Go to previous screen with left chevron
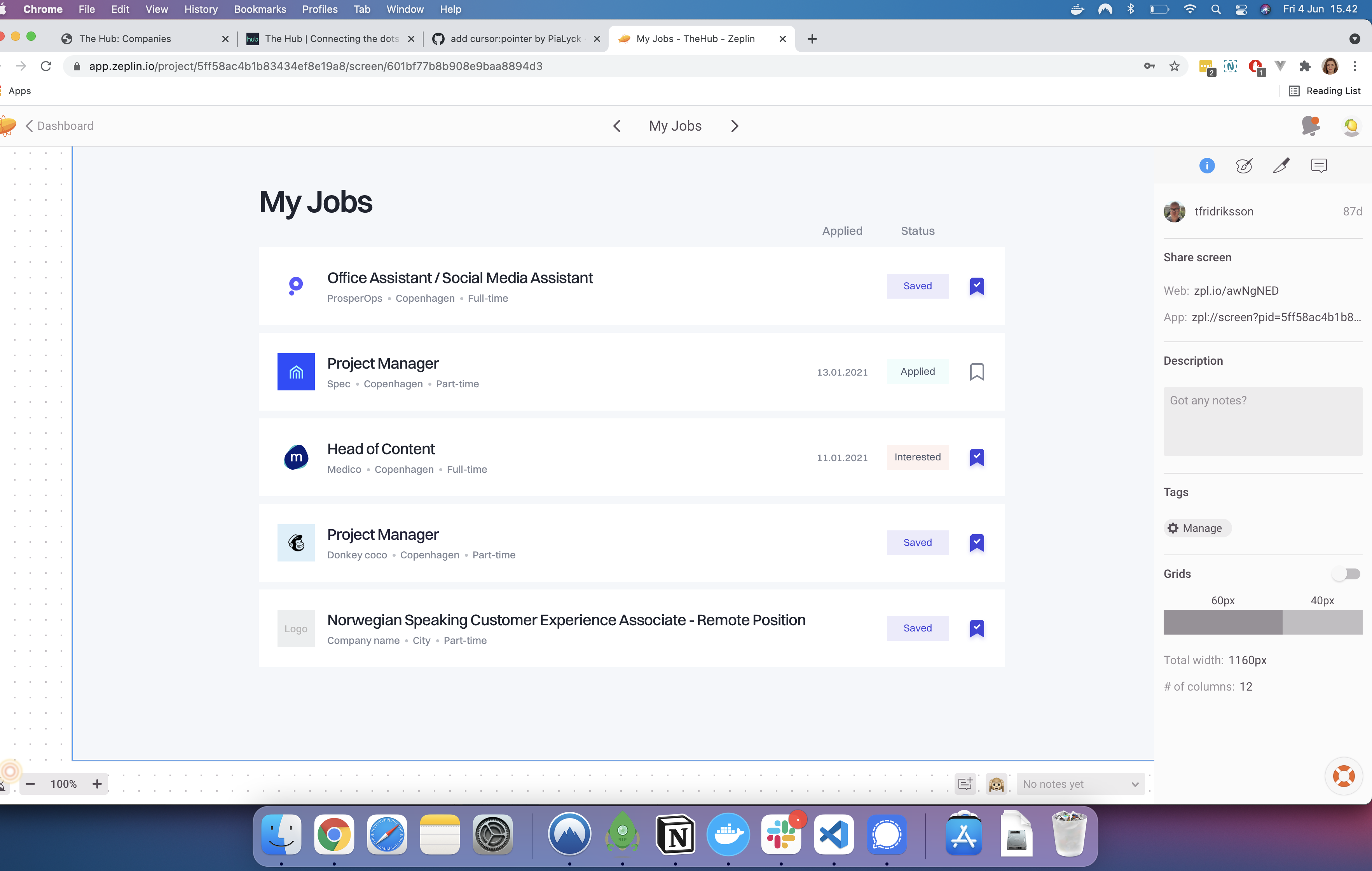1372x871 pixels. click(616, 126)
